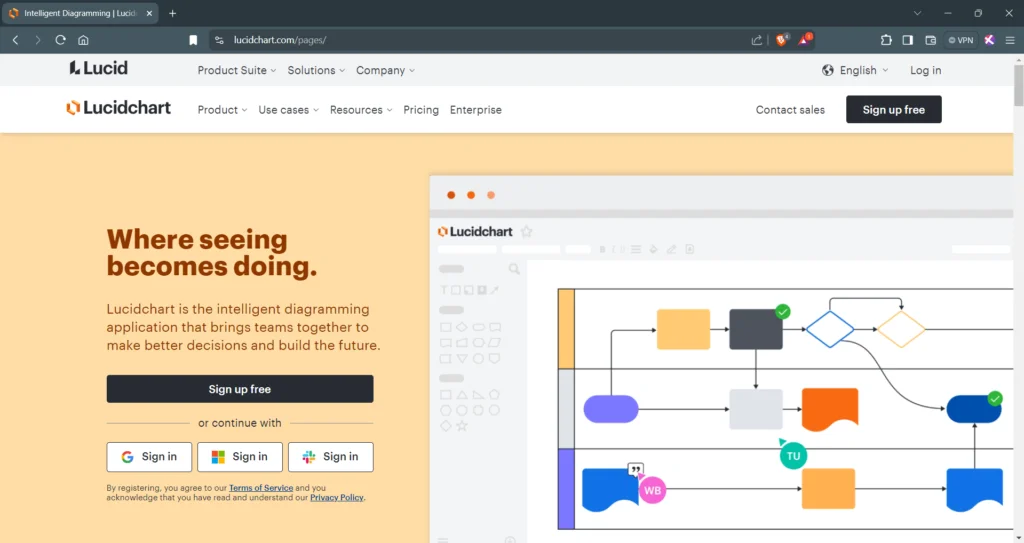The width and height of the screenshot is (1024, 543).
Task: Open the tab search dropdown arrow
Action: [917, 13]
